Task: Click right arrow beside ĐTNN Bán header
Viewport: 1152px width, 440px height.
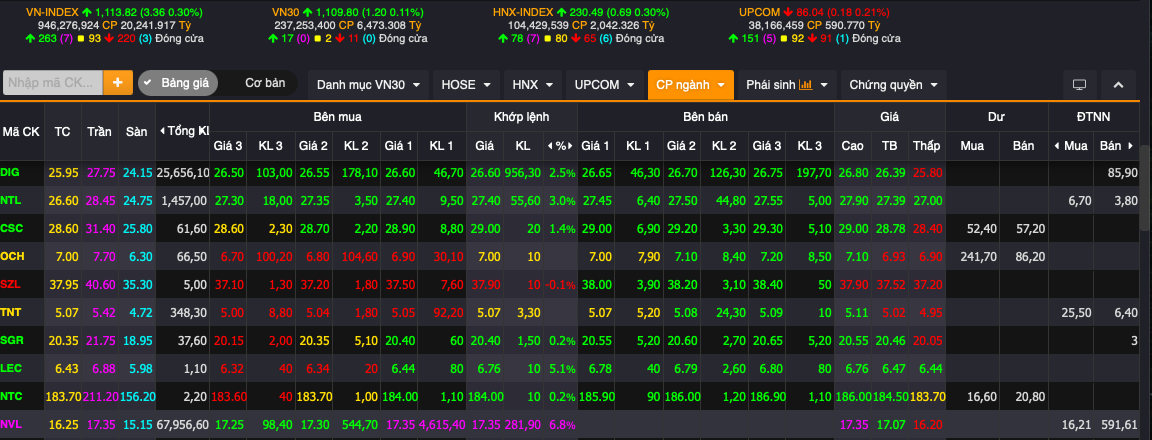Action: 1131,146
